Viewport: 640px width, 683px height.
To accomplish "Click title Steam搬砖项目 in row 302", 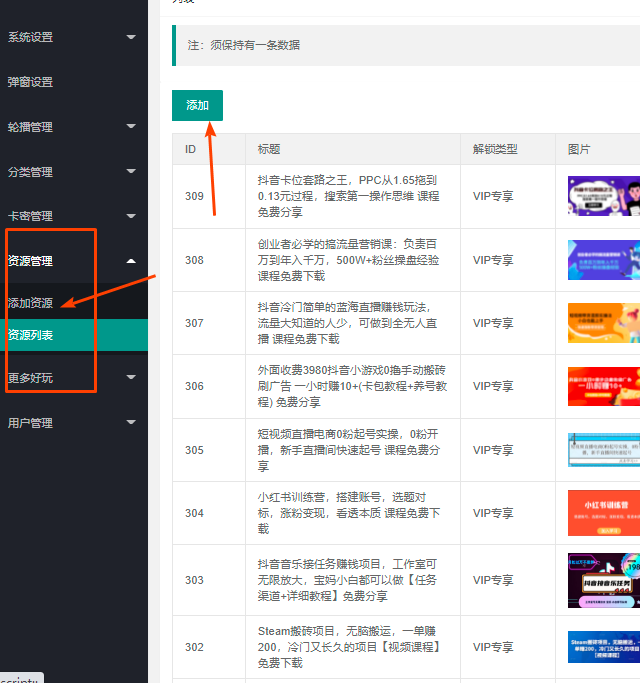I will point(349,647).
